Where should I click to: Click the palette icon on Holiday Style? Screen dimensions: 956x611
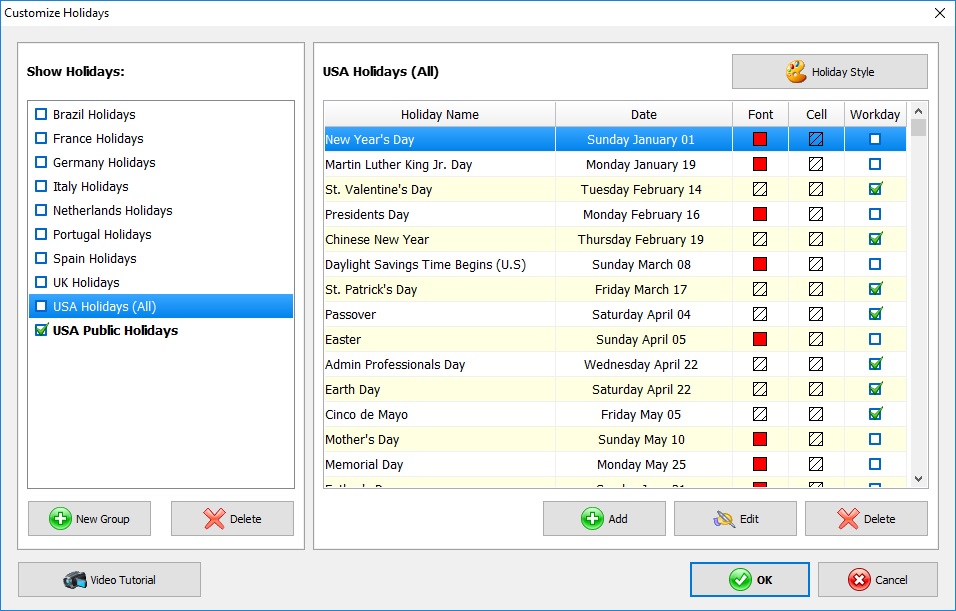click(796, 71)
